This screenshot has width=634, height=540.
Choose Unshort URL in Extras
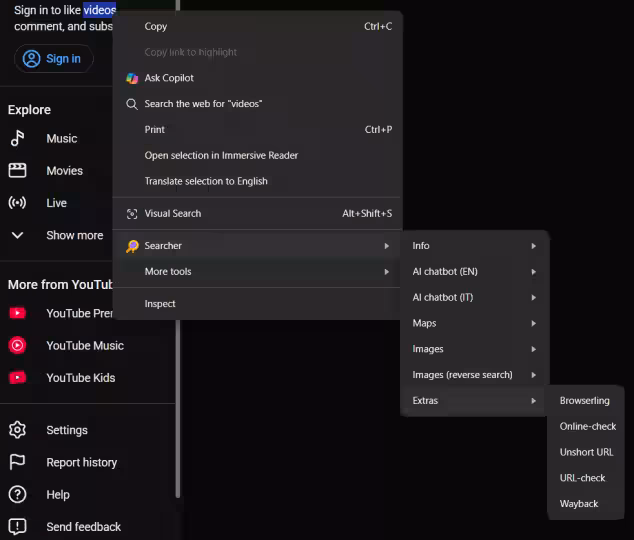point(586,452)
